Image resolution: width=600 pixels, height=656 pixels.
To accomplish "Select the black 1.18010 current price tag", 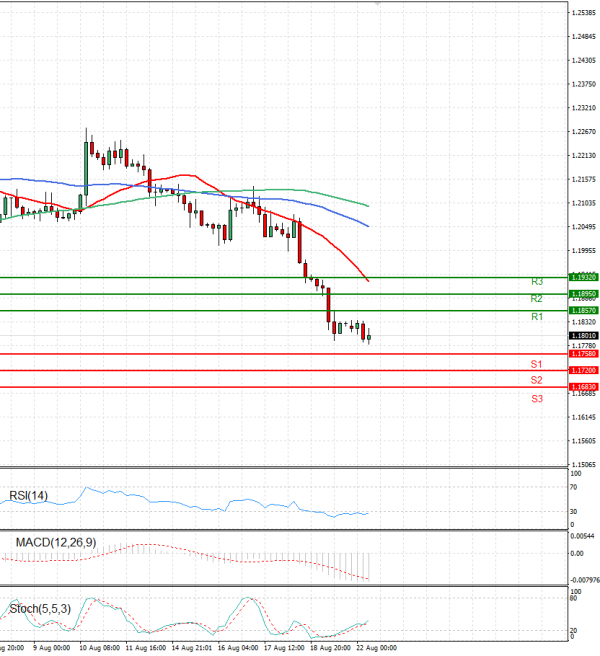I will point(584,336).
